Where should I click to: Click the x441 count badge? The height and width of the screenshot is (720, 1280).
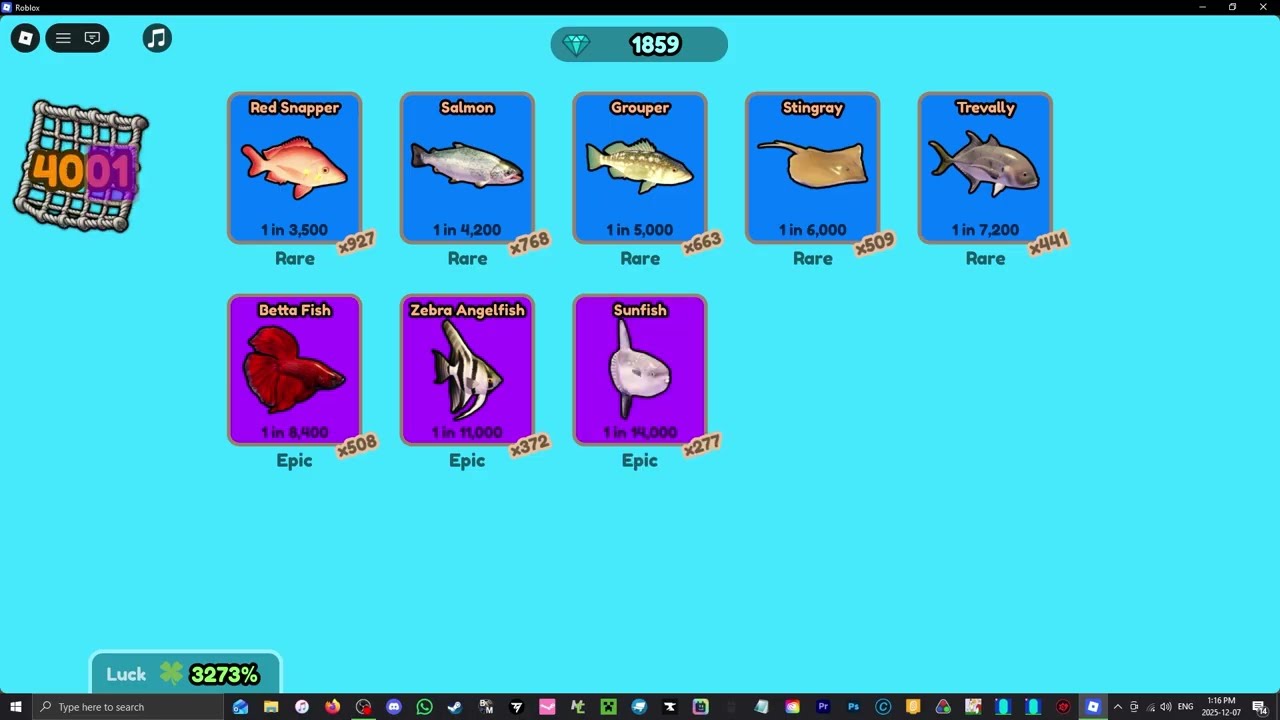click(x=1048, y=243)
